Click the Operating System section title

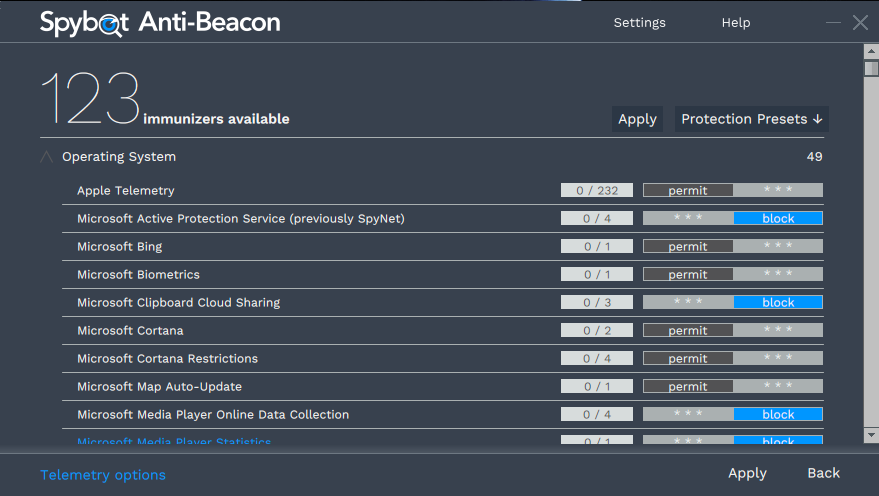tap(119, 157)
